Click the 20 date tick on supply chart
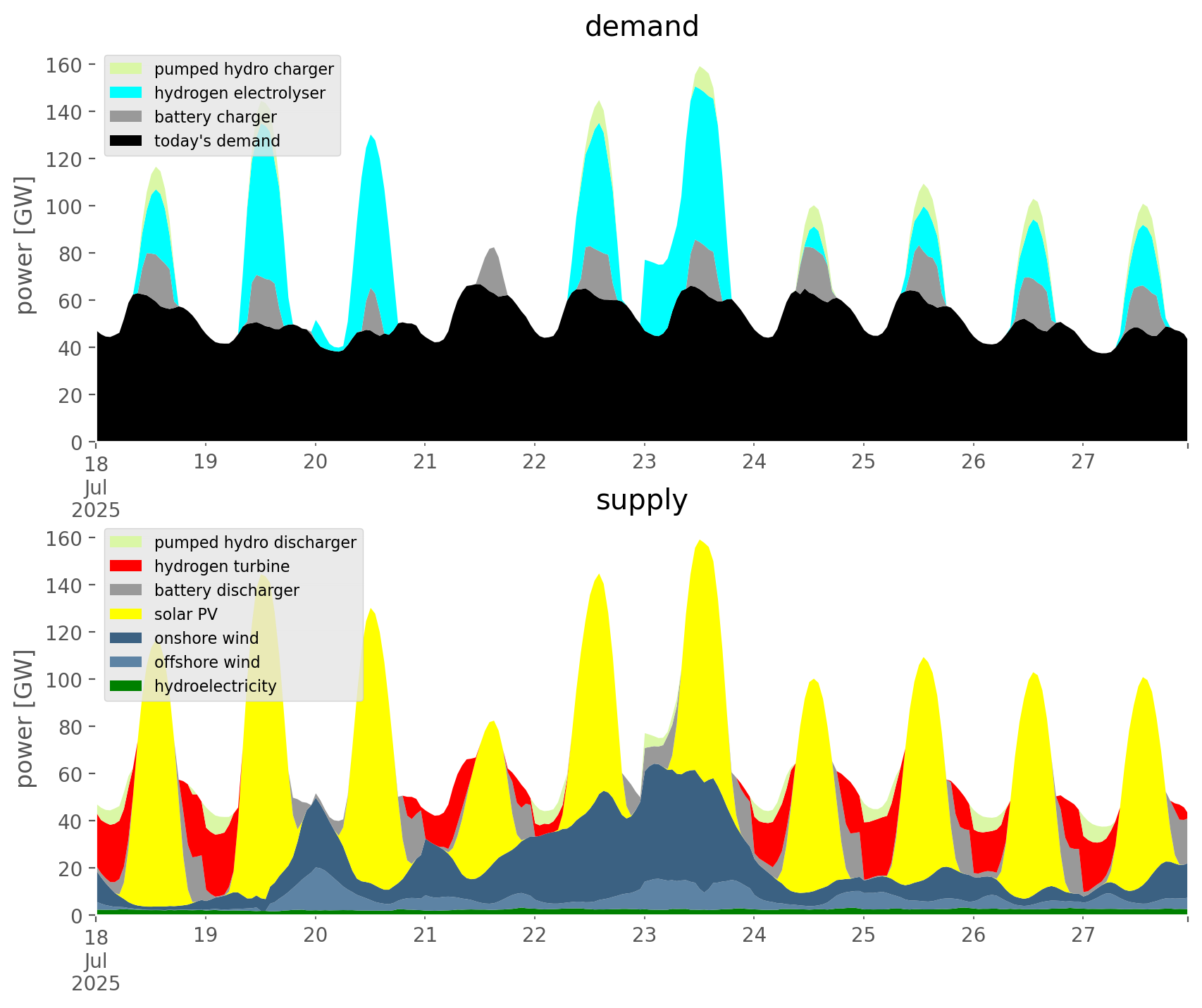This screenshot has height=1008, width=1202. pos(315,935)
